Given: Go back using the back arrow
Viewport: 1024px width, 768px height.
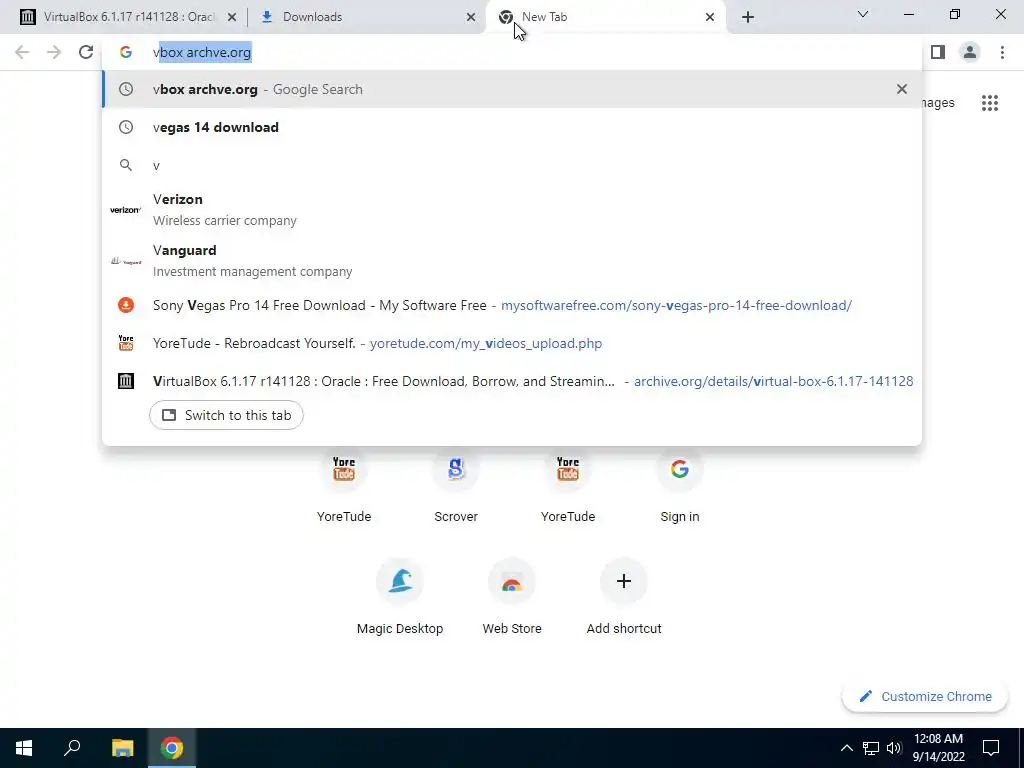Looking at the screenshot, I should tap(22, 52).
